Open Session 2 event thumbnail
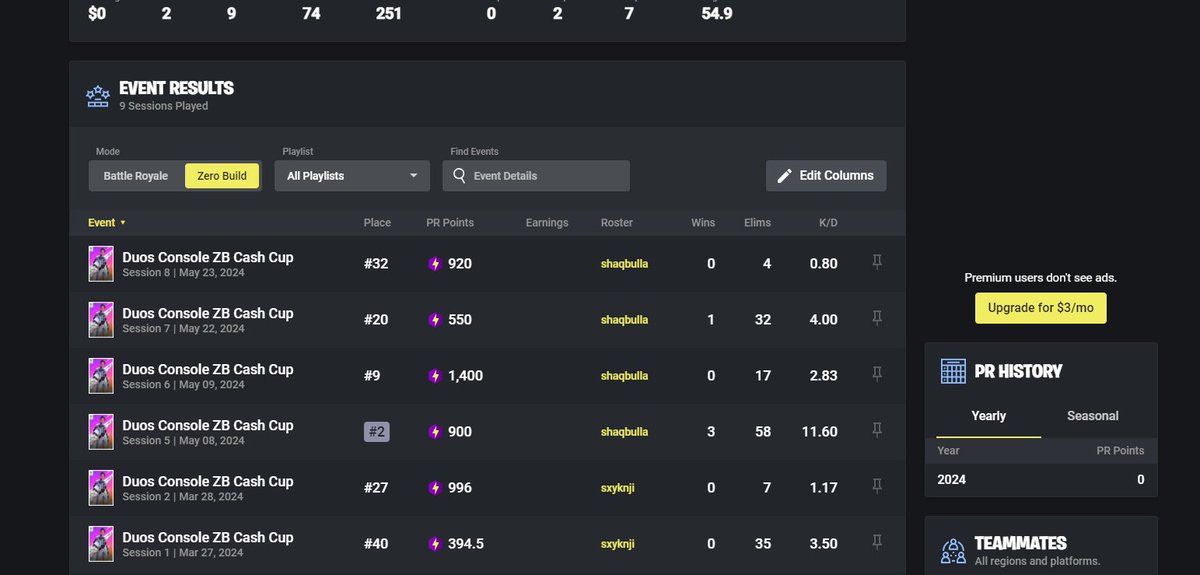Screen dimensions: 1200x575 (101, 488)
